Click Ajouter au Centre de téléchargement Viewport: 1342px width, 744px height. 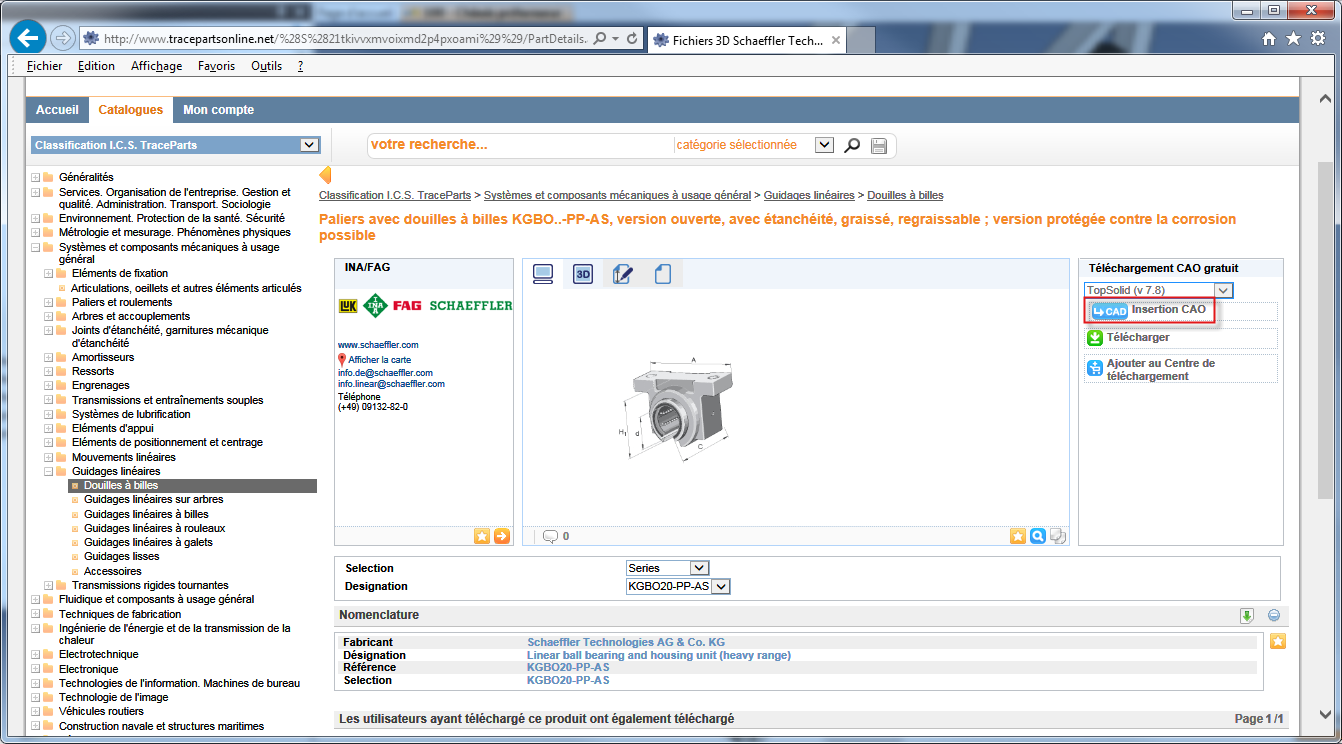(1160, 370)
